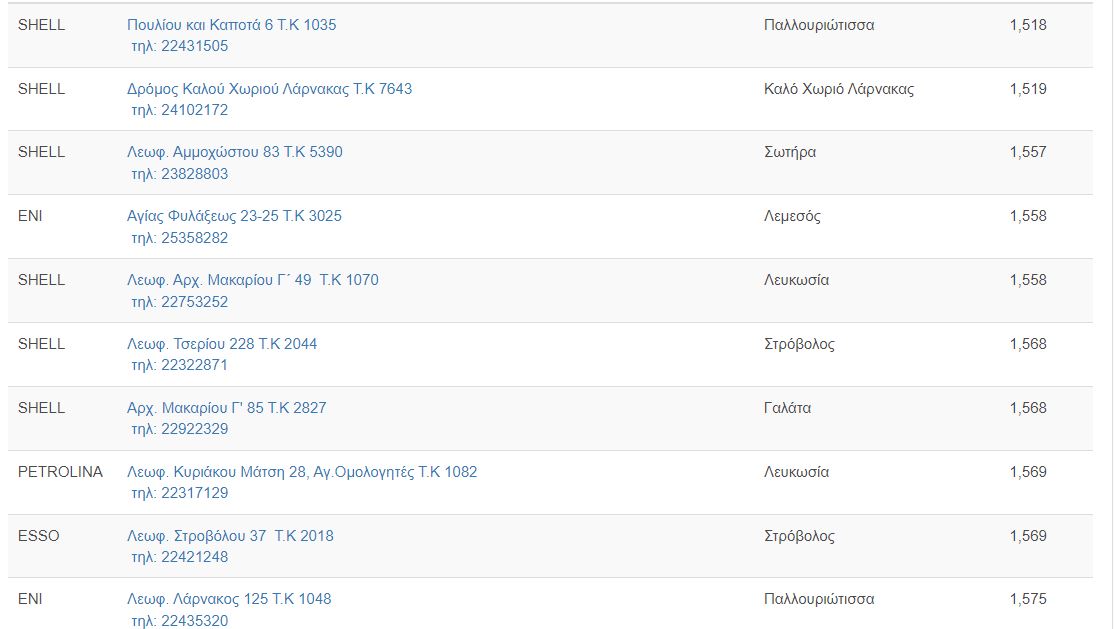Select the Λεωφ. Κυριάκου Μάτση 28 link
This screenshot has height=629, width=1115.
coord(302,472)
